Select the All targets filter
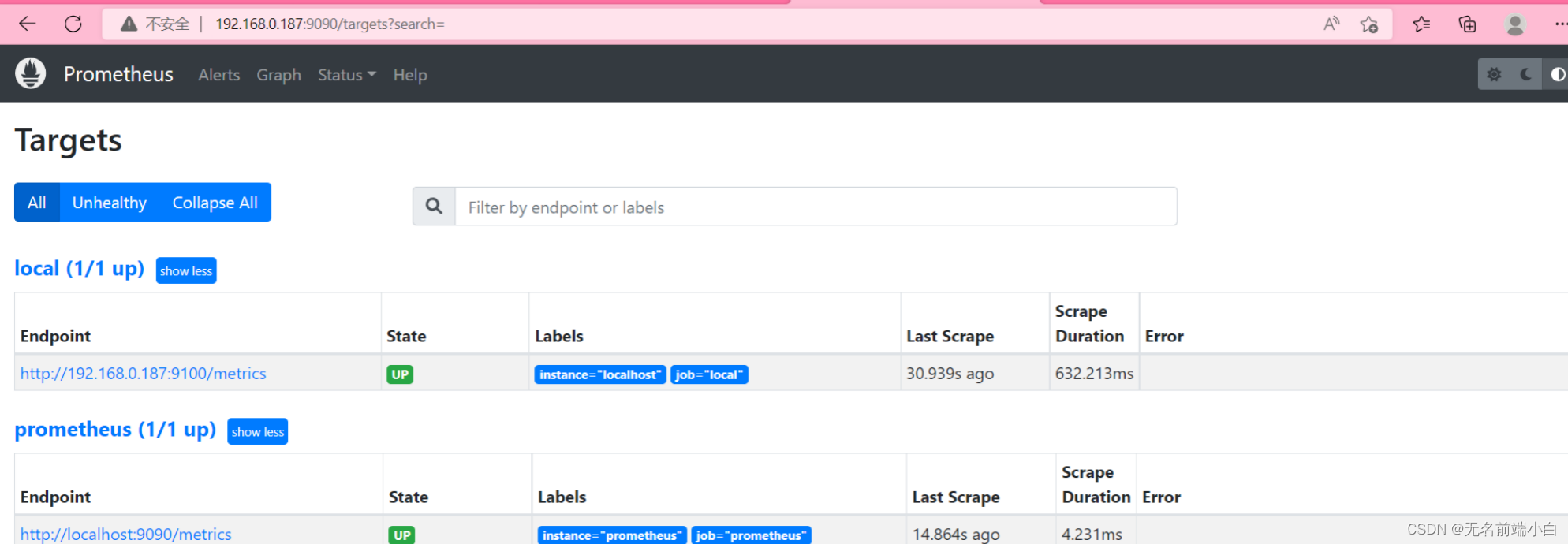The image size is (1568, 544). [x=37, y=203]
